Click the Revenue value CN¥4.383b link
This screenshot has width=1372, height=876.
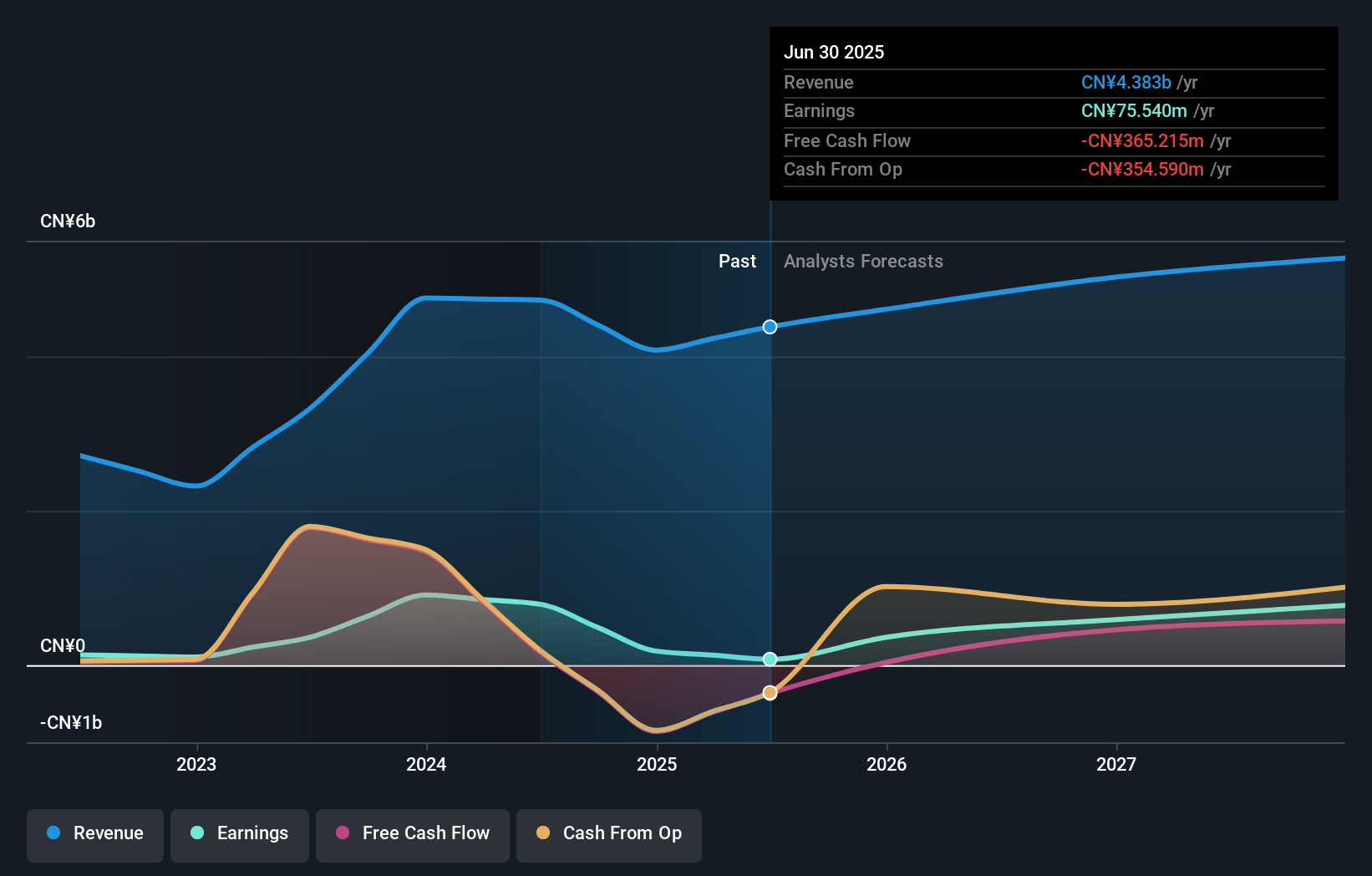1126,83
